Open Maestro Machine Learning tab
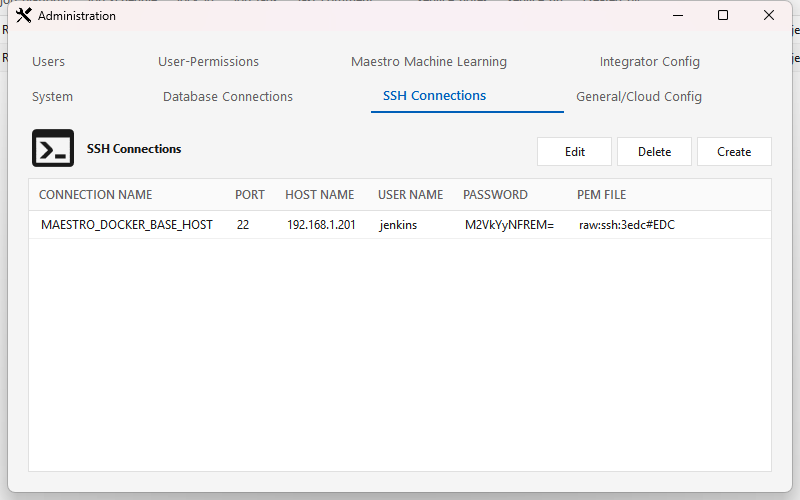This screenshot has width=800, height=500. coord(429,62)
